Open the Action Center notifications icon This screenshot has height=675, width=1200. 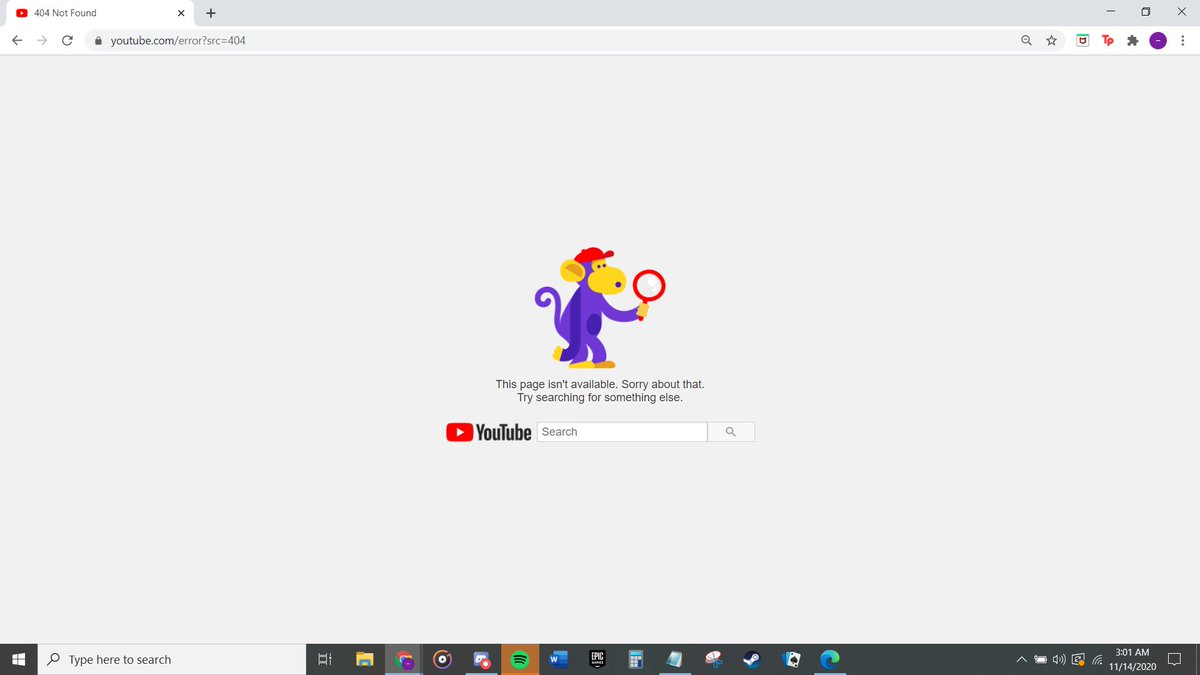pyautogui.click(x=1175, y=659)
